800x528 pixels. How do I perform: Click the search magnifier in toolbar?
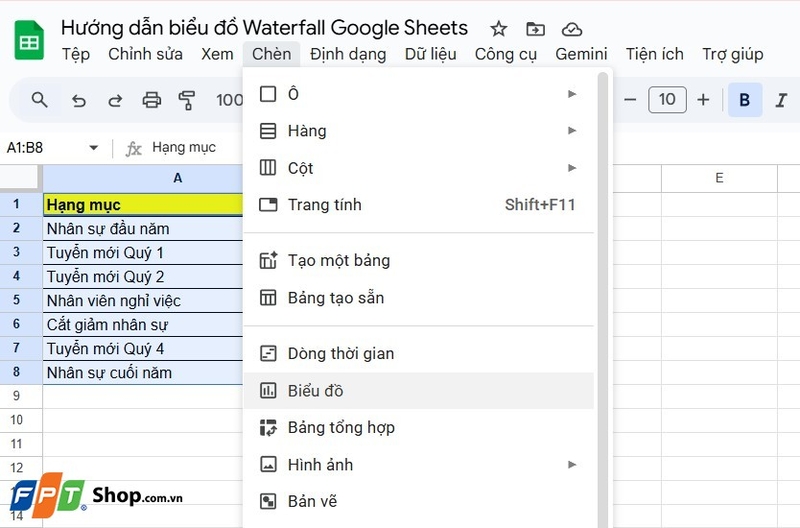(40, 100)
